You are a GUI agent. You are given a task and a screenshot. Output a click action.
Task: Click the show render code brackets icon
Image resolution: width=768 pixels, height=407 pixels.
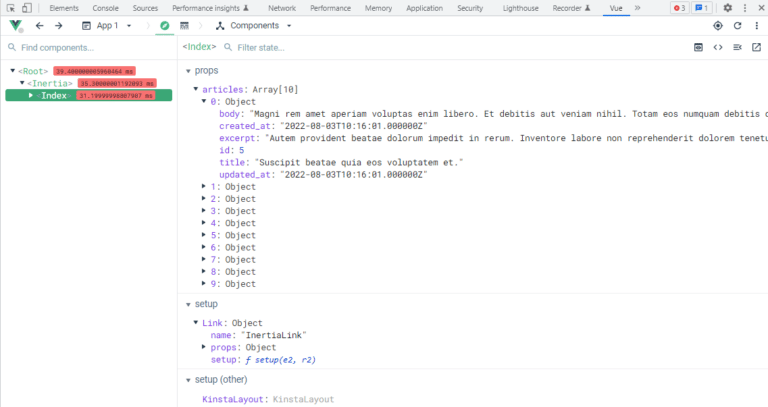click(x=718, y=47)
